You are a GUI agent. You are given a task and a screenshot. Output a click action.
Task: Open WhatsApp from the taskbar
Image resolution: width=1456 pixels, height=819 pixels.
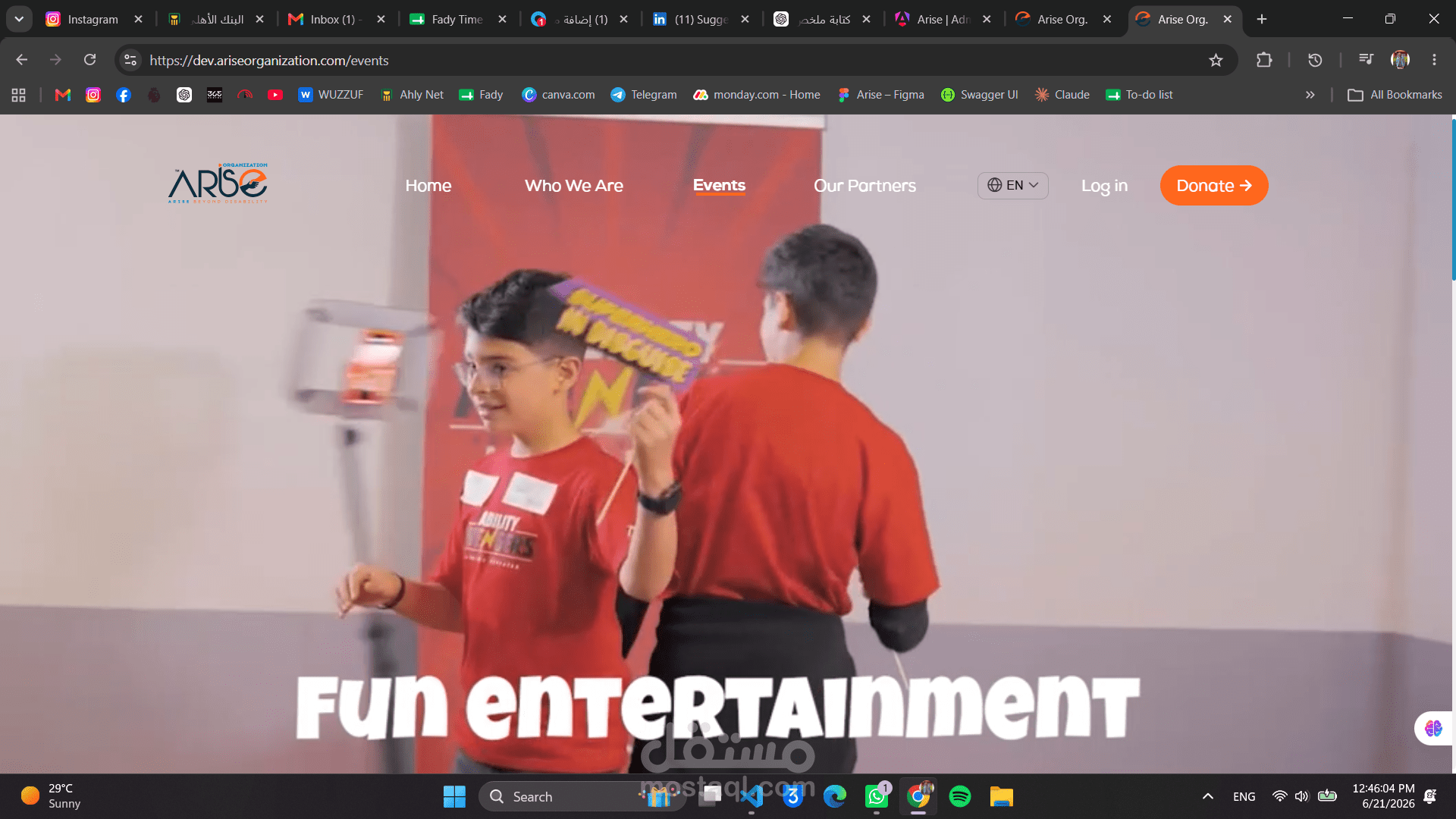[x=877, y=796]
